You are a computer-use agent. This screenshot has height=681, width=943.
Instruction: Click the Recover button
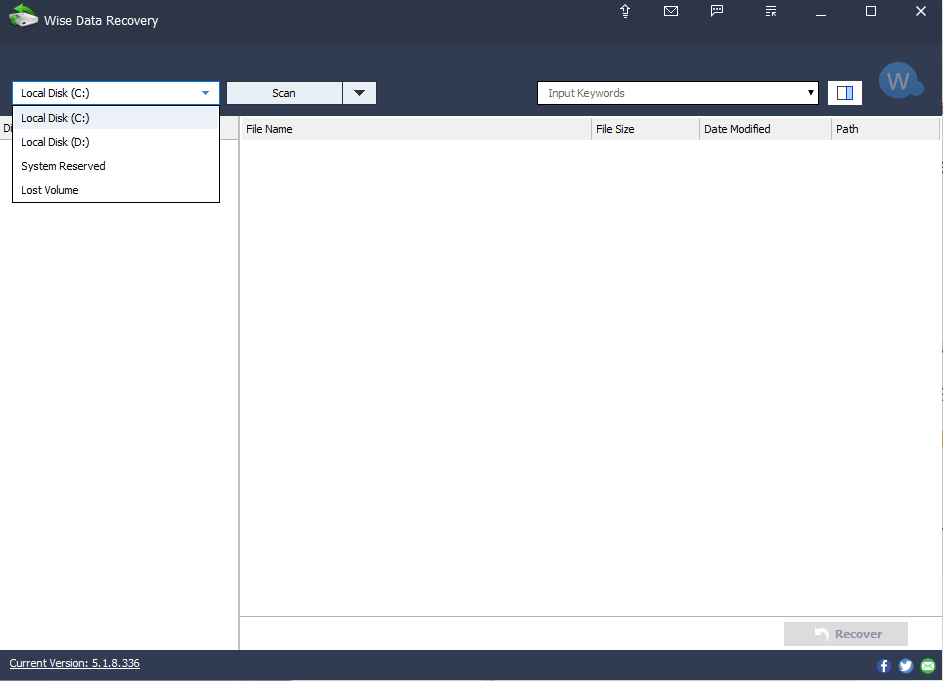tap(846, 634)
